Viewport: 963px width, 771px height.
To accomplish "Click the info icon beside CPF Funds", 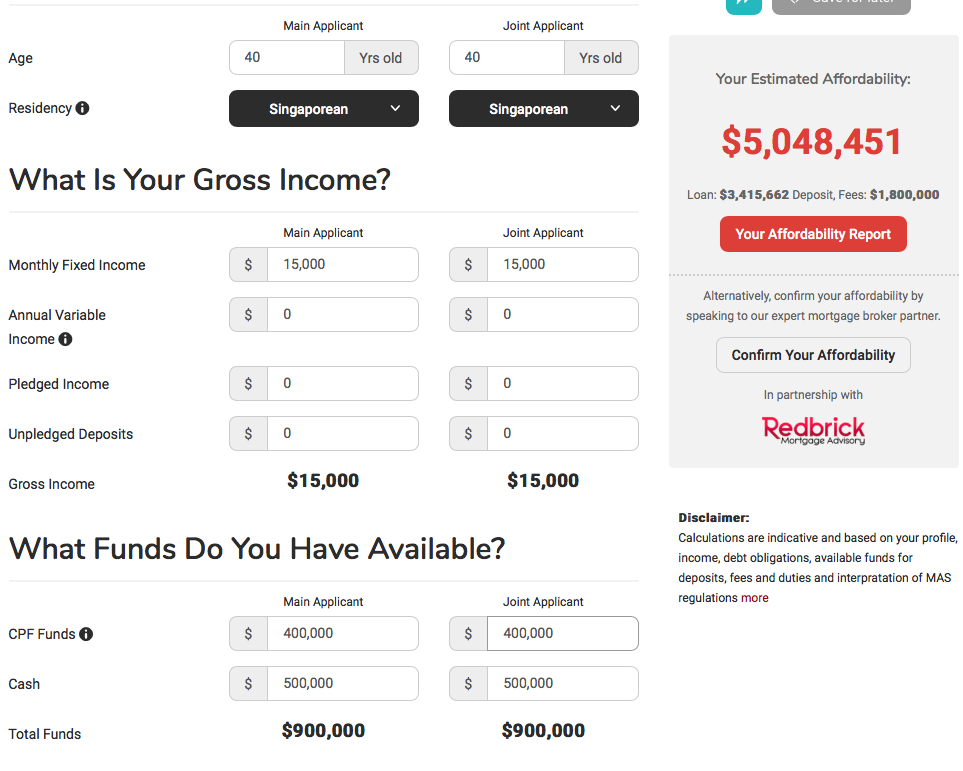I will pyautogui.click(x=86, y=634).
